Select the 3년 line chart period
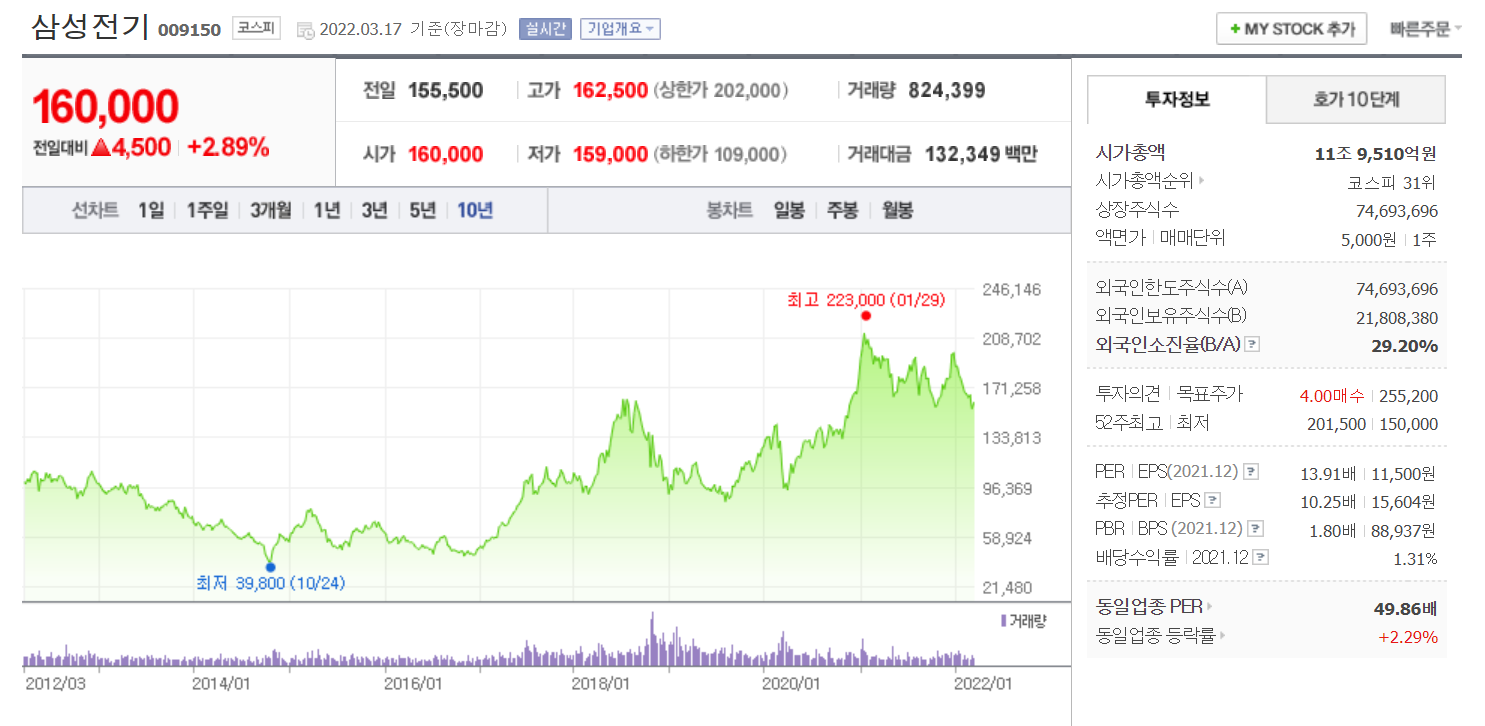The image size is (1485, 726). 374,210
